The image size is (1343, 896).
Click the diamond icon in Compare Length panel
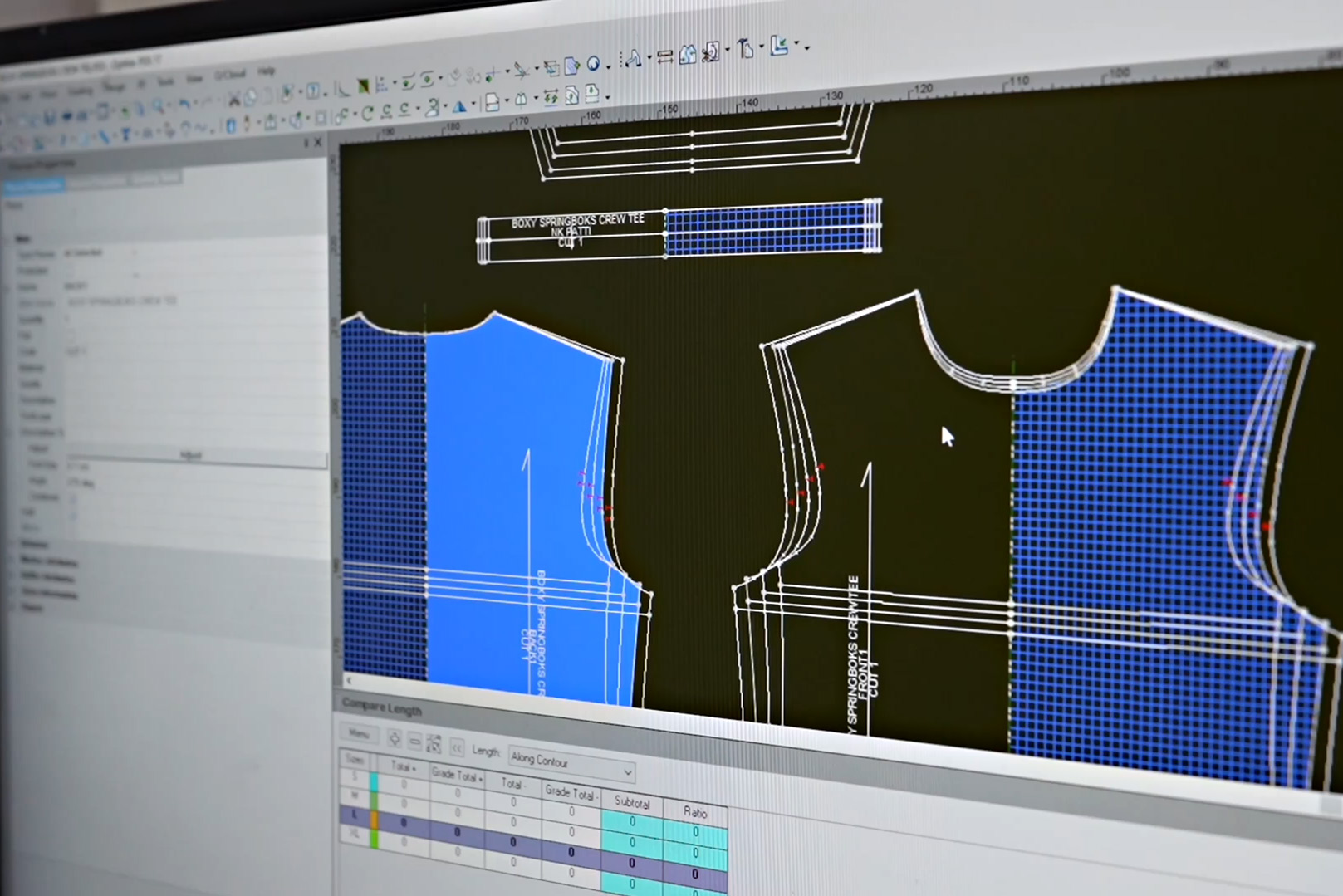point(394,738)
